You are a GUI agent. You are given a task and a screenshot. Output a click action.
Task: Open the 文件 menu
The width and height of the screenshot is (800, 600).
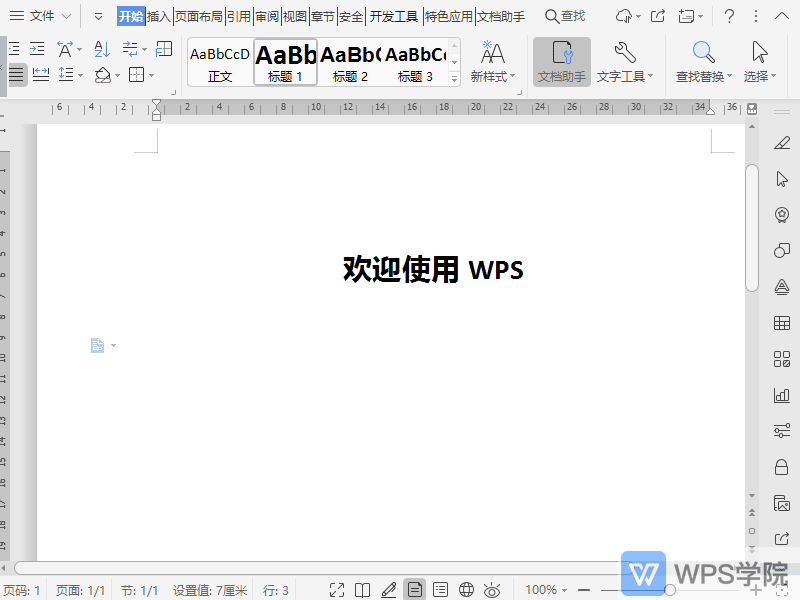tap(40, 16)
